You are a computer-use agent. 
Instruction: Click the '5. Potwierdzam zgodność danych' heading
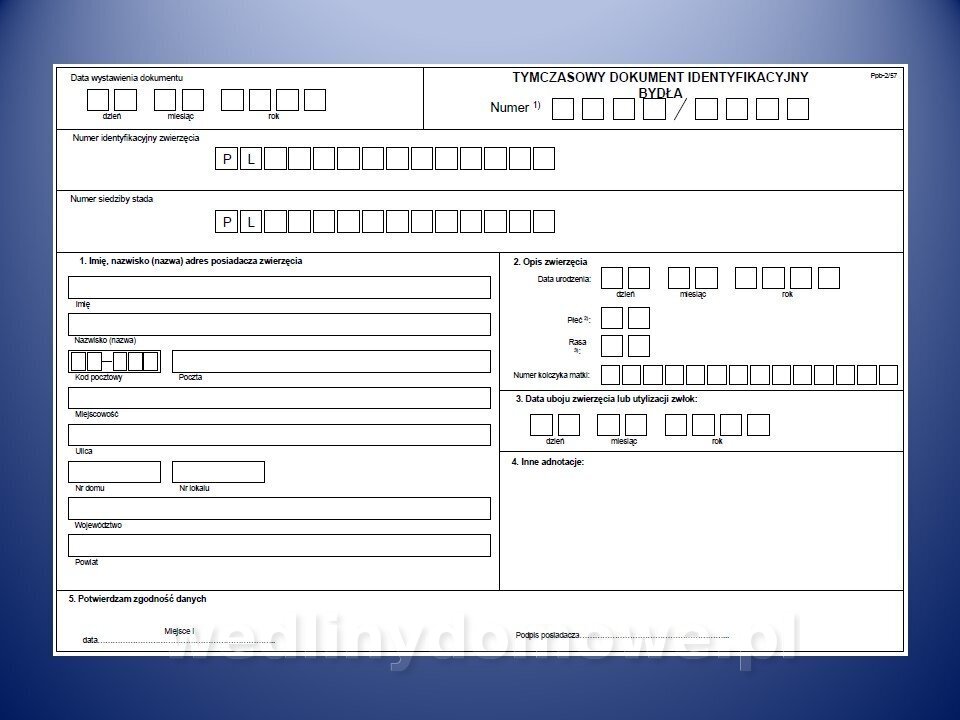tap(137, 599)
